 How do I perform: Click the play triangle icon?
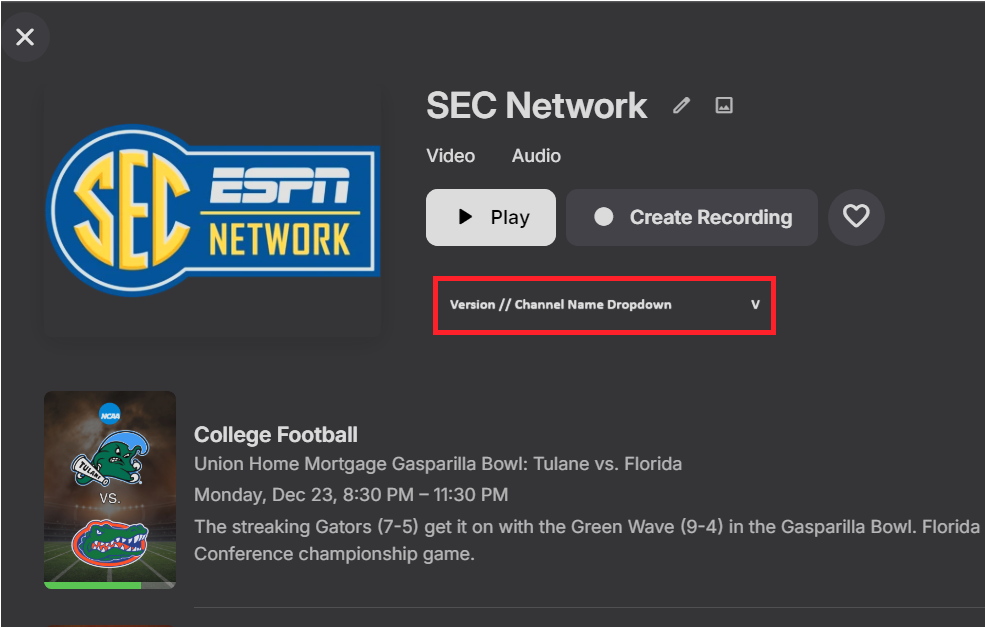pos(465,217)
